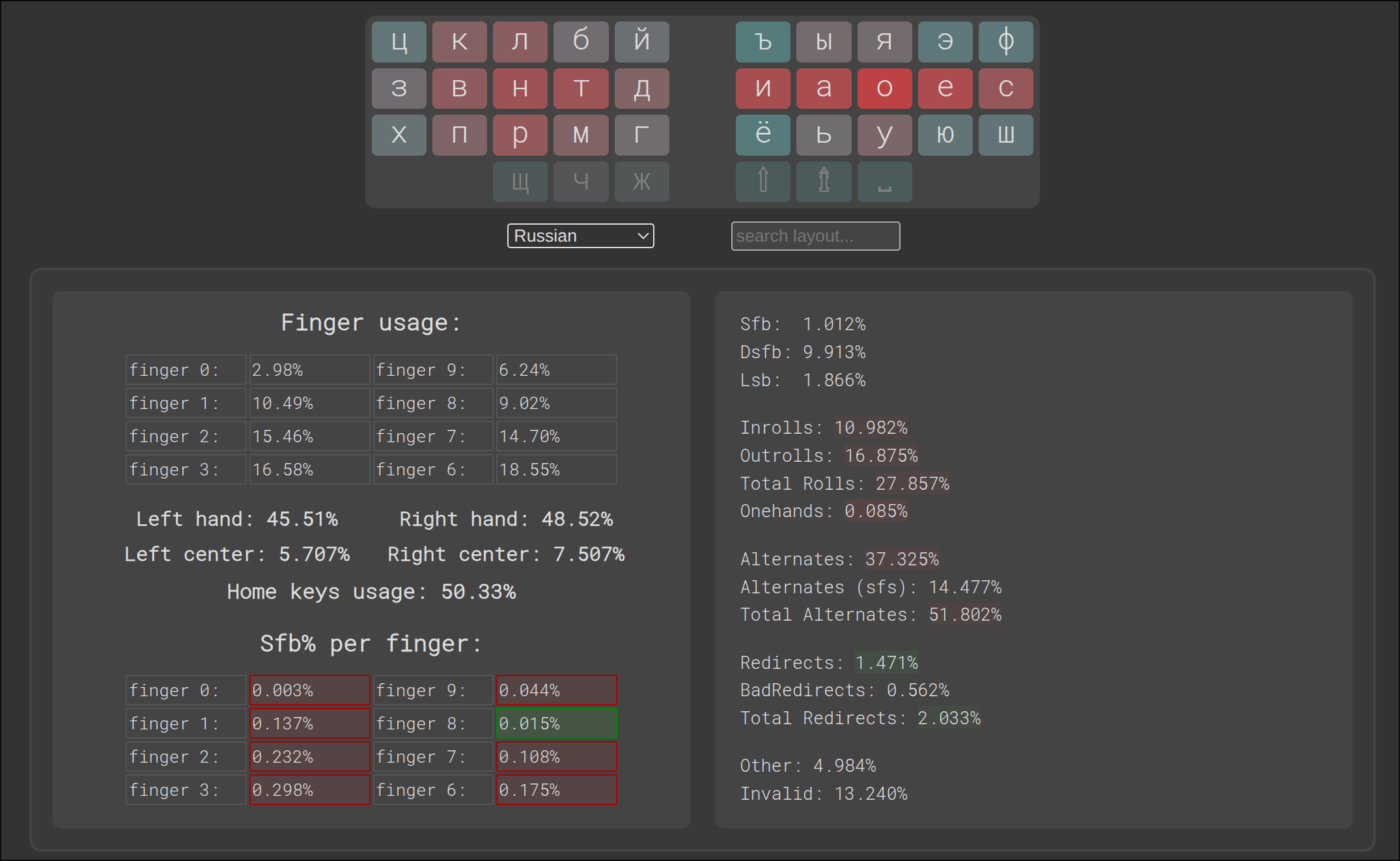
Task: Click the 'ж' key on thumb row
Action: pyautogui.click(x=641, y=181)
